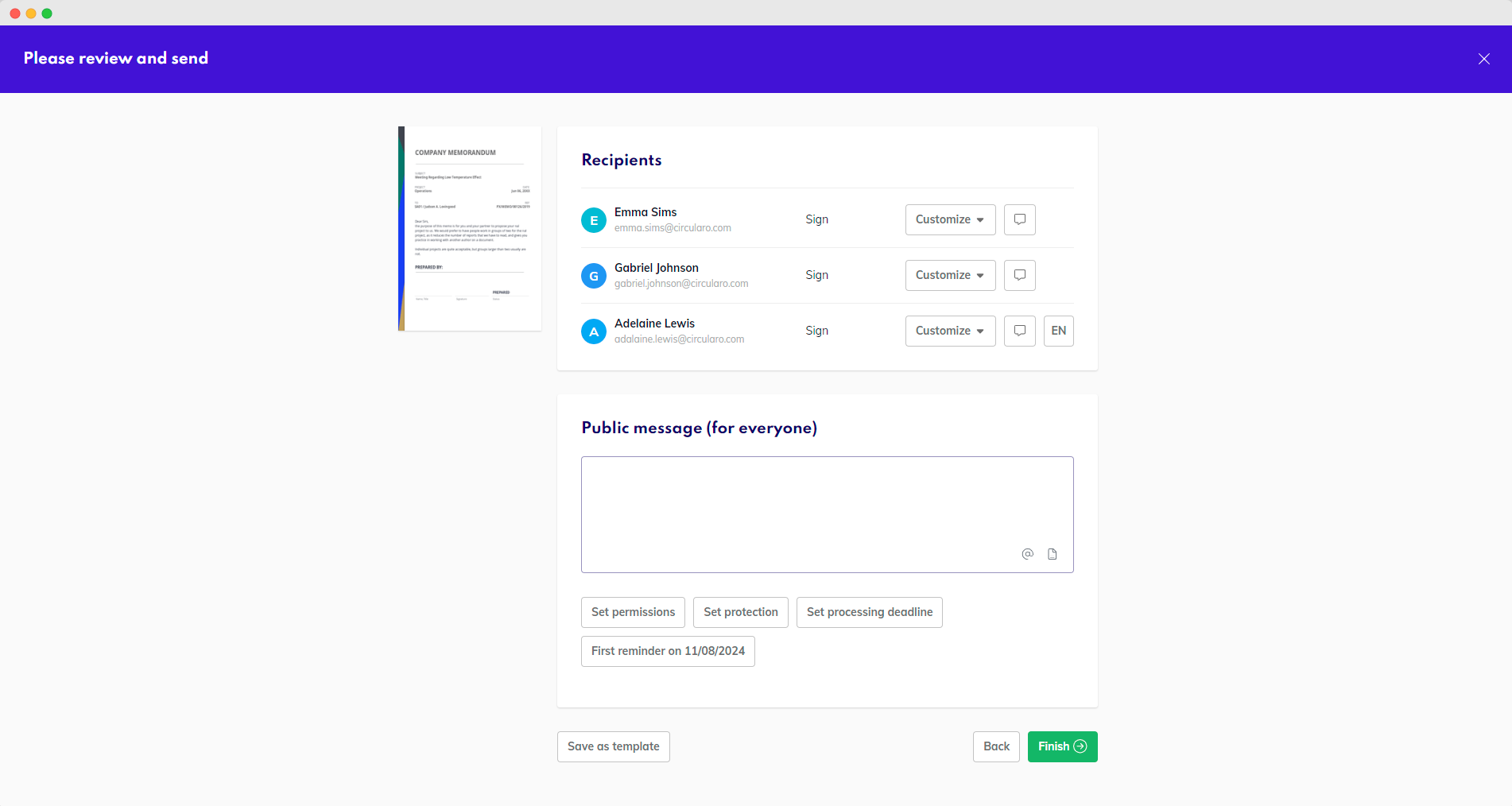Expand Customize dropdown for Adelaine Lewis

pyautogui.click(x=950, y=331)
